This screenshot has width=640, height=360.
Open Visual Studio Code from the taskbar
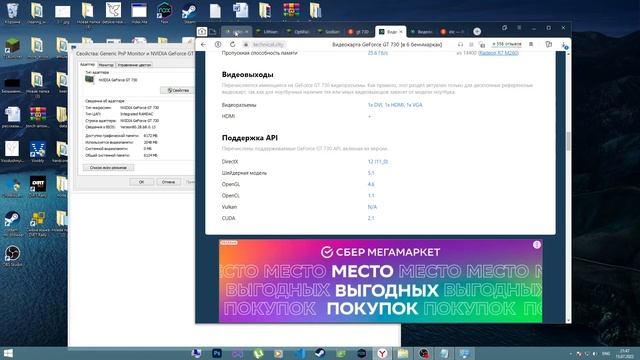click(x=299, y=353)
